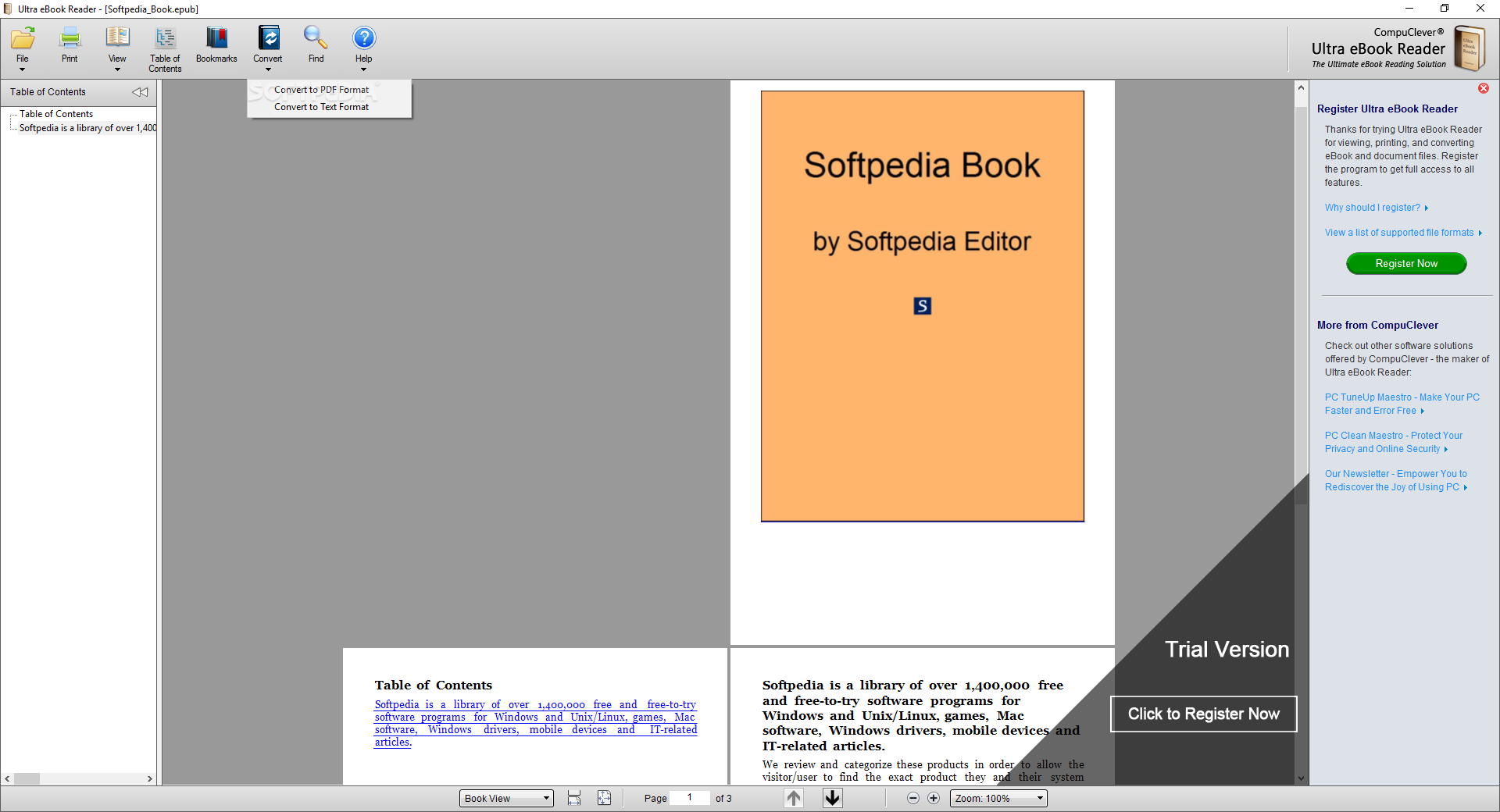The width and height of the screenshot is (1500, 812).
Task: Choose Convert to Text Format
Action: [322, 107]
